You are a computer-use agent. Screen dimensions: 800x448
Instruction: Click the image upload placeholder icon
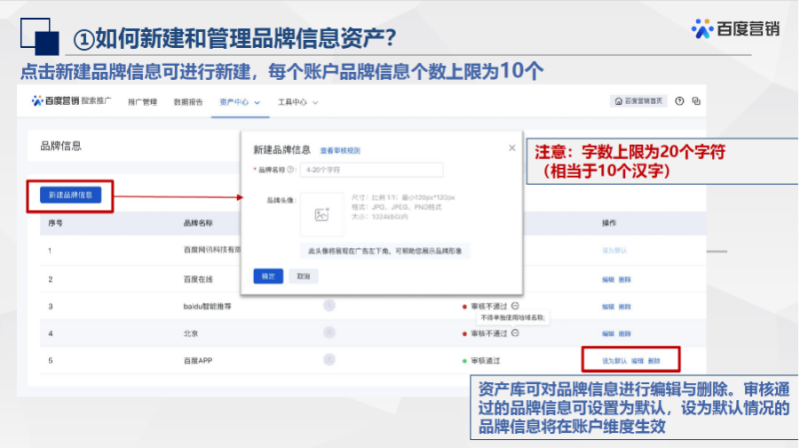pos(321,215)
